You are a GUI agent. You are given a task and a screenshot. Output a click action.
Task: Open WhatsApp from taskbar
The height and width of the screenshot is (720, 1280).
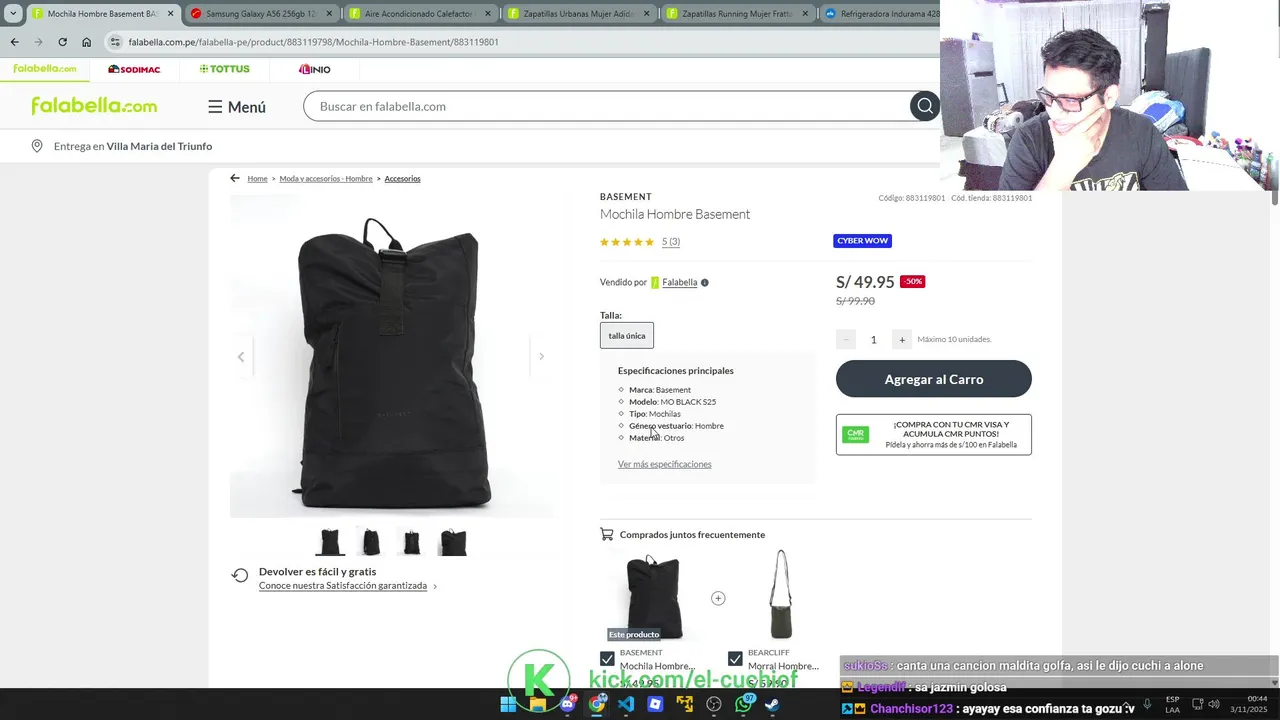point(744,704)
